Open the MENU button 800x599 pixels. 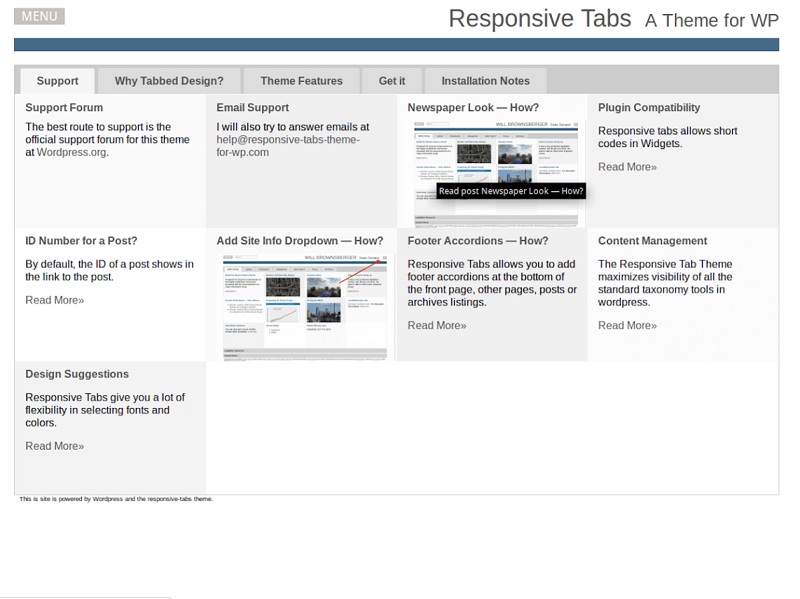(x=39, y=16)
